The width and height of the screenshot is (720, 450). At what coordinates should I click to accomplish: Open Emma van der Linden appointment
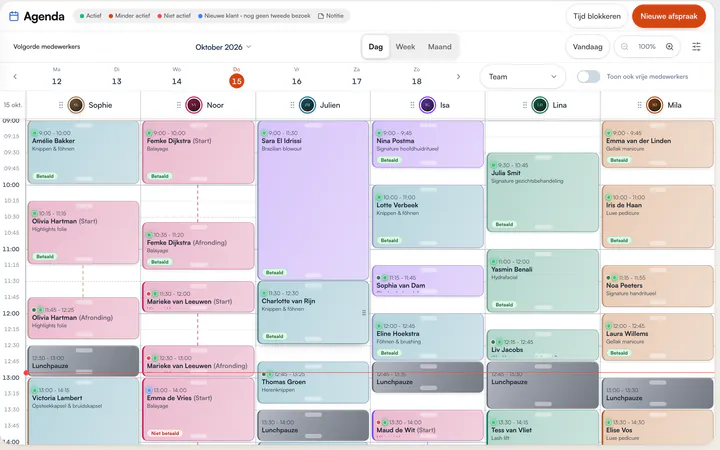657,144
